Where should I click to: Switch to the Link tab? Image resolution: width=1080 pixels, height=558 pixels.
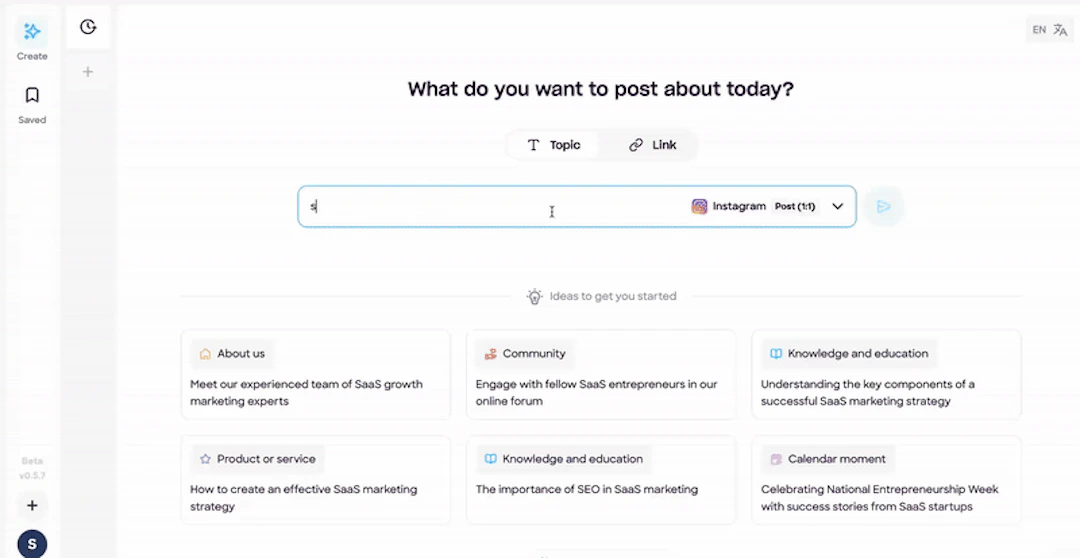click(x=652, y=145)
